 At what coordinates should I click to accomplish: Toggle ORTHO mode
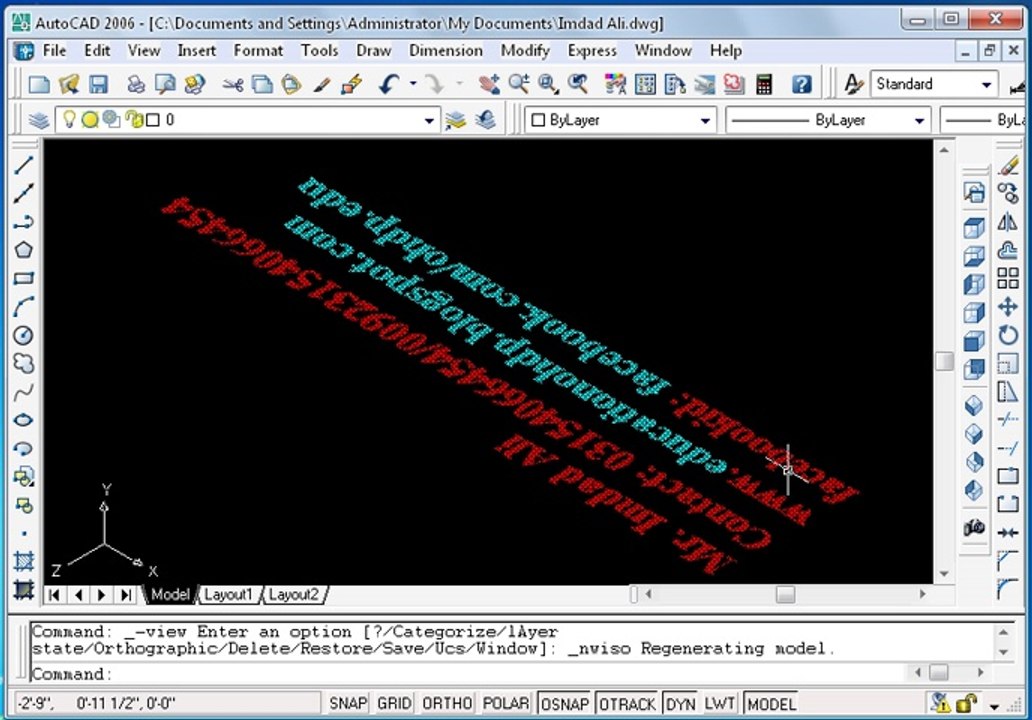point(448,704)
